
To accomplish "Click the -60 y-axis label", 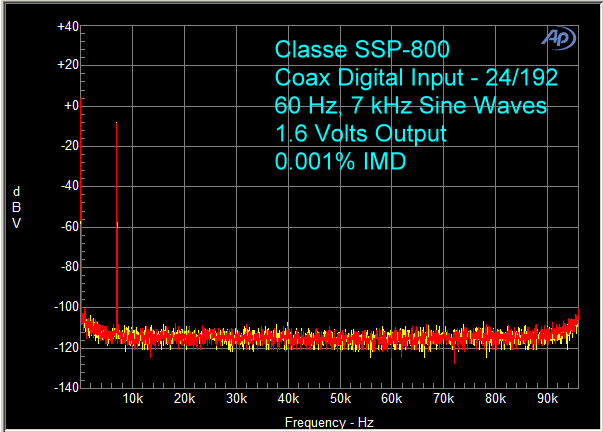I will coord(68,227).
